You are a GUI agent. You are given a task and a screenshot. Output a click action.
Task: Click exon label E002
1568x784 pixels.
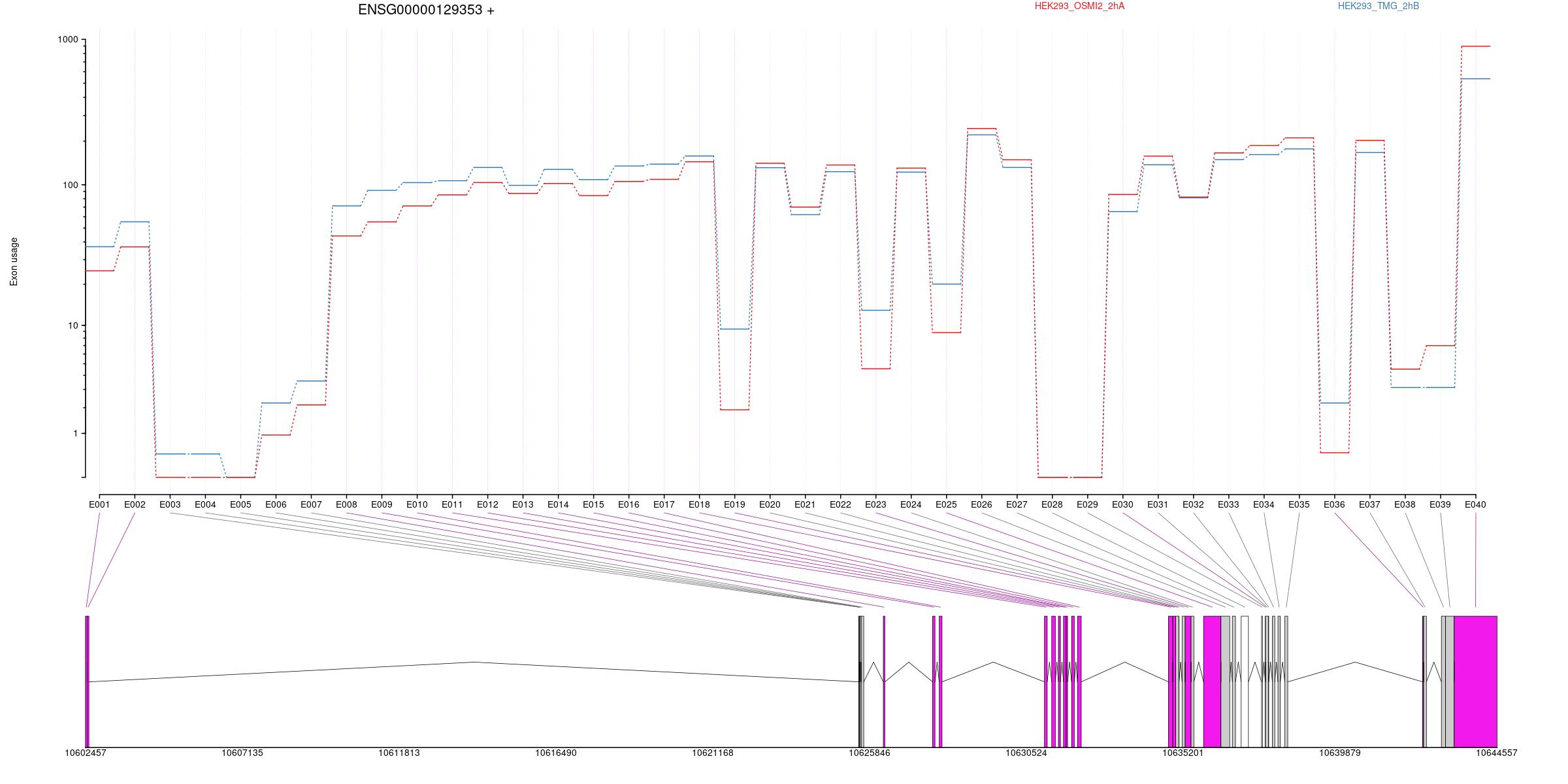click(x=135, y=504)
